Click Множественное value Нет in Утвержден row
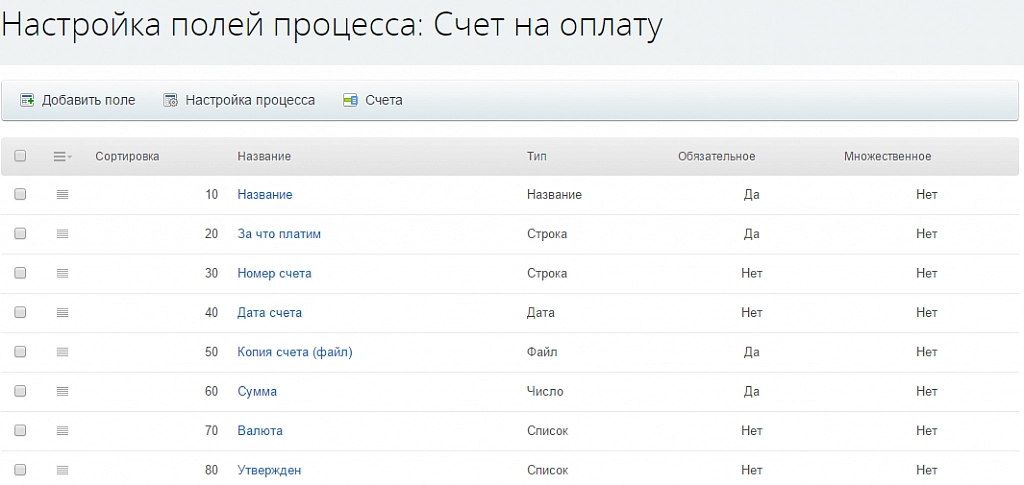The height and width of the screenshot is (485, 1024). coord(927,470)
